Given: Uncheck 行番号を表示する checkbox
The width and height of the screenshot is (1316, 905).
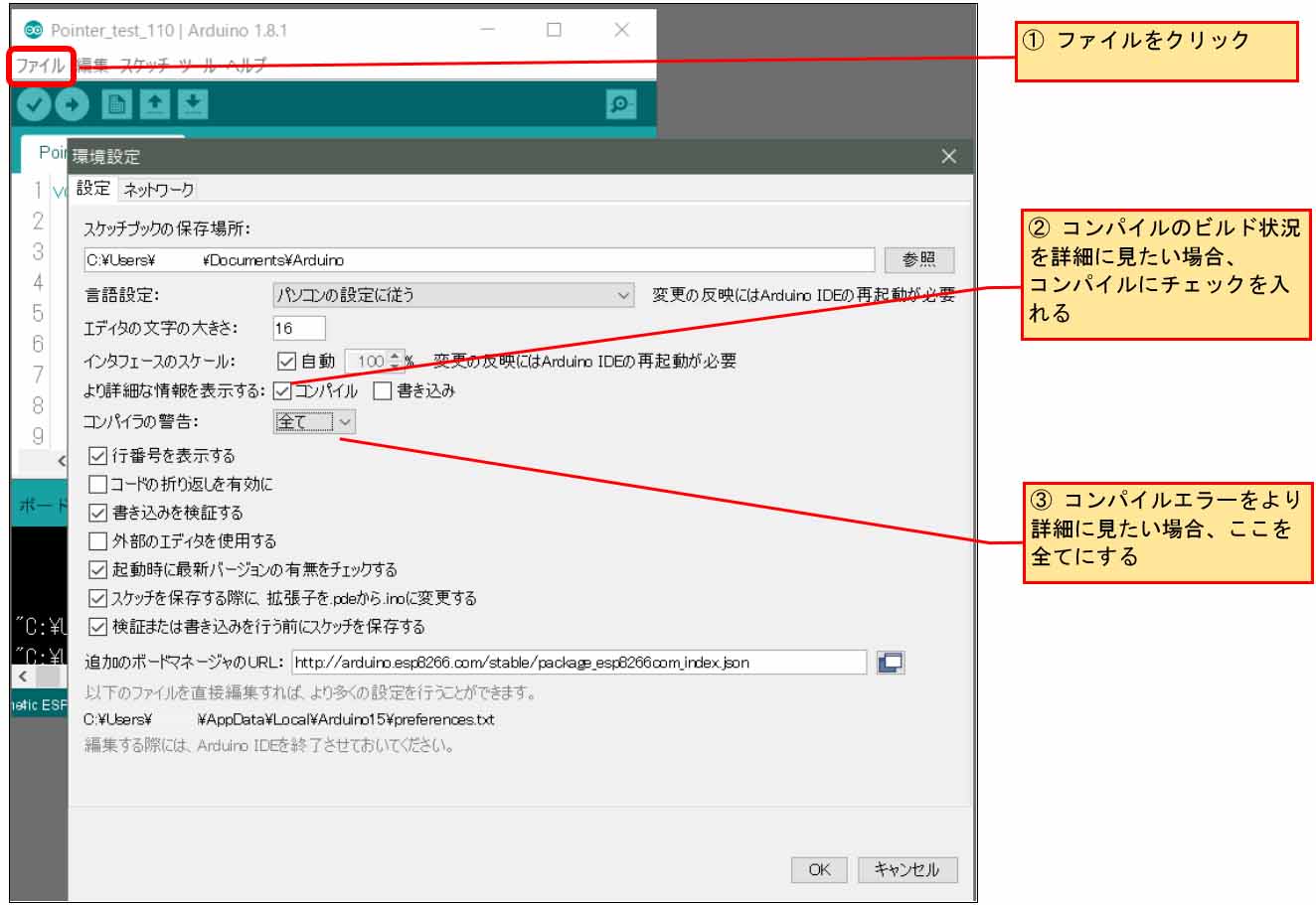Looking at the screenshot, I should pos(97,456).
